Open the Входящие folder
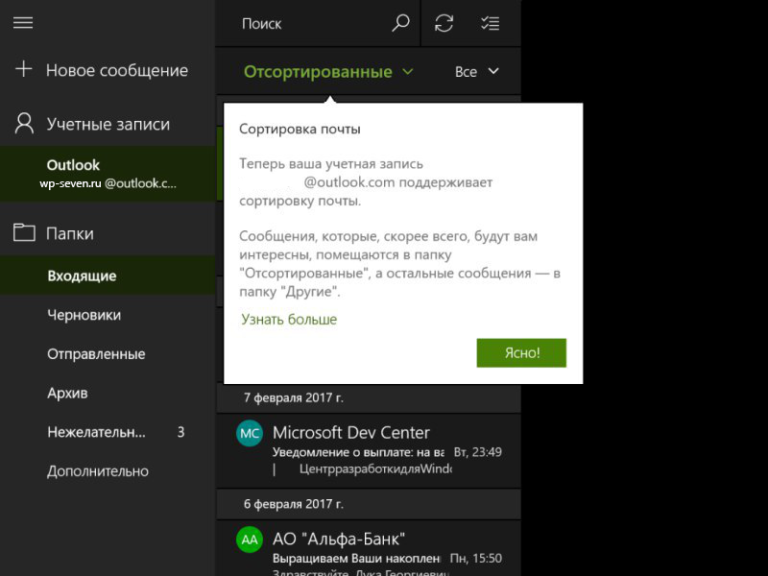 tap(107, 275)
